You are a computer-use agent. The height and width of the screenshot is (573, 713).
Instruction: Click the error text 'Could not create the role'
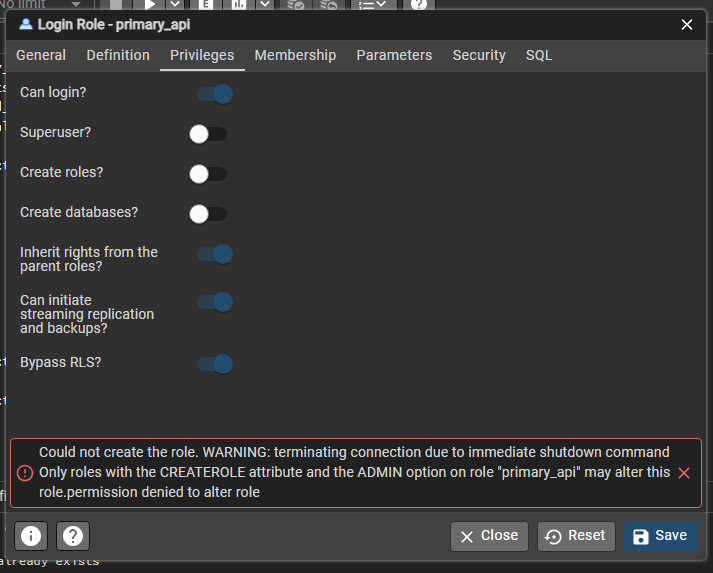tap(118, 452)
